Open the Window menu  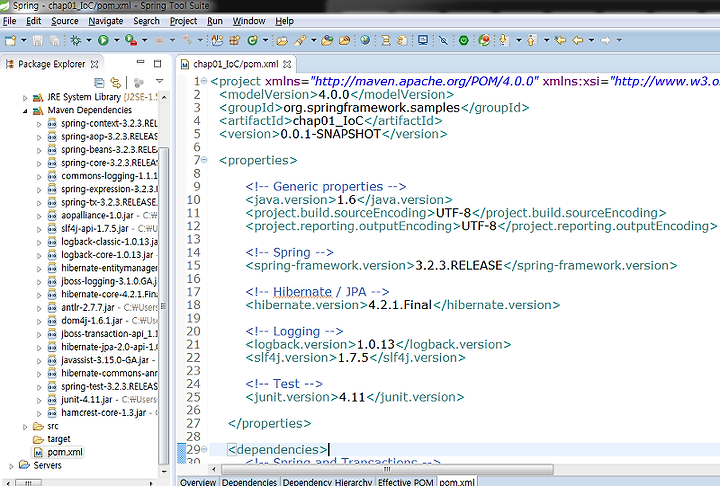click(x=249, y=21)
